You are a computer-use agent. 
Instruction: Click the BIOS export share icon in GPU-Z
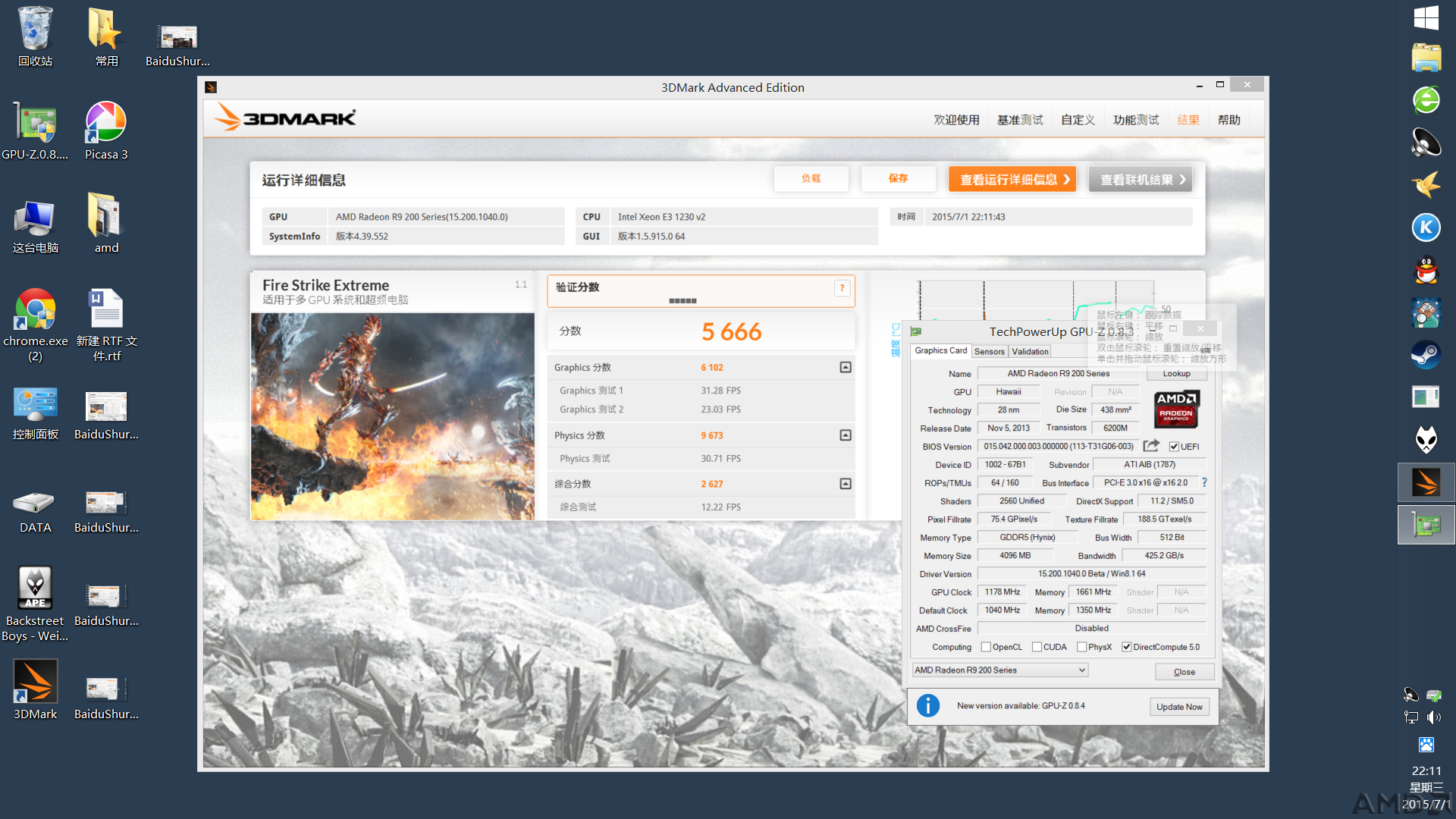1151,446
